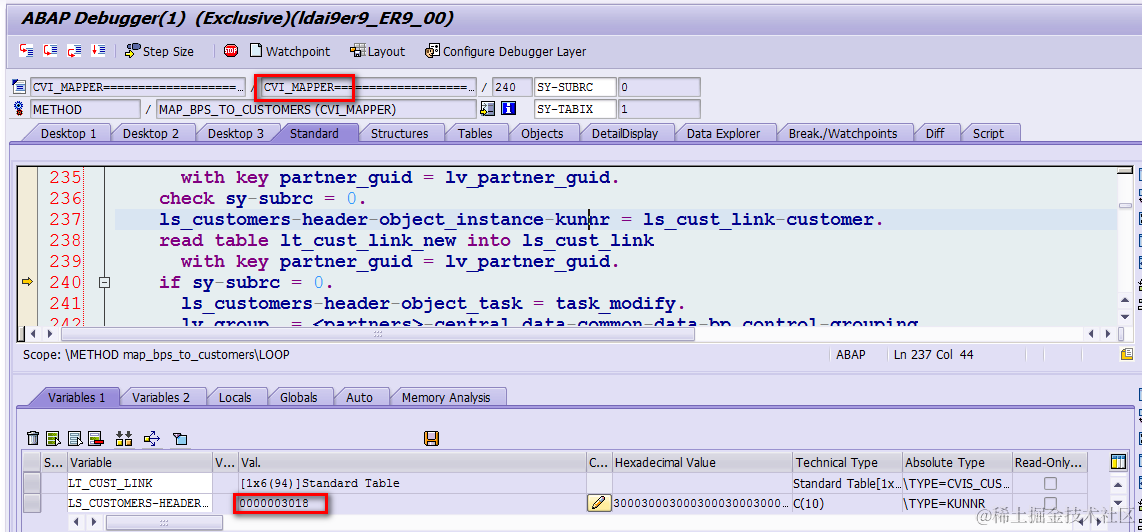Select the Tables tab

point(475,133)
